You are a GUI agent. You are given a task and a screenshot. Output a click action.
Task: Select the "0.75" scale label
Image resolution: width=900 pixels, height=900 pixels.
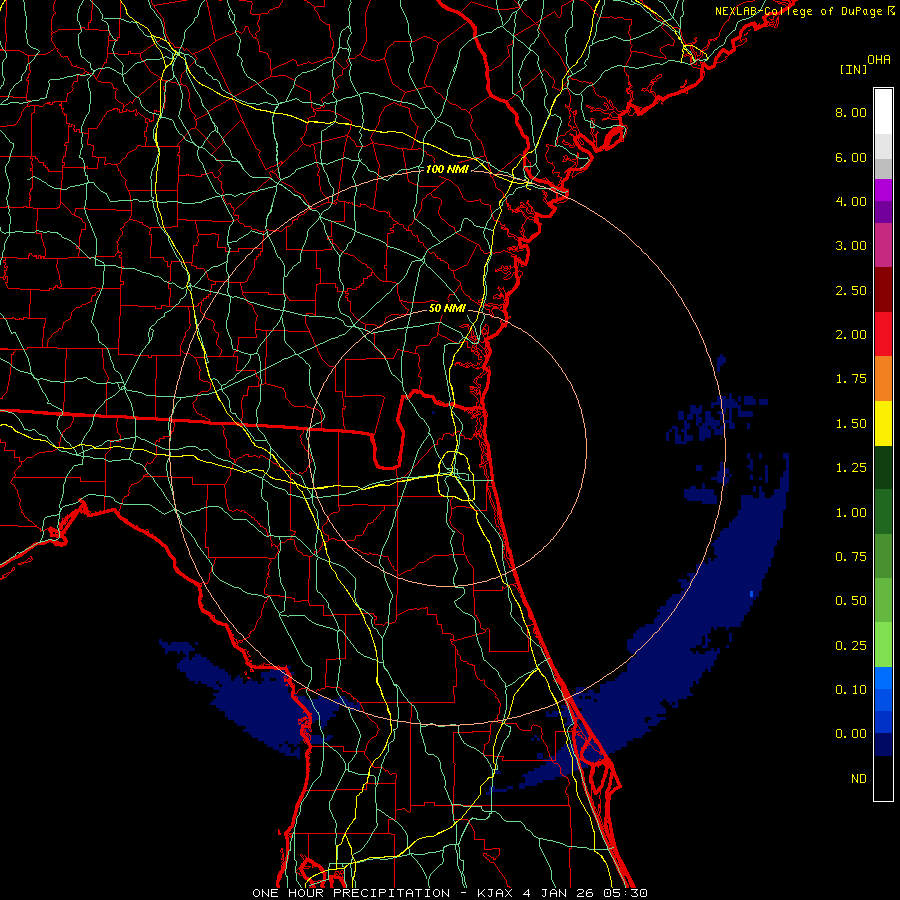tap(851, 557)
